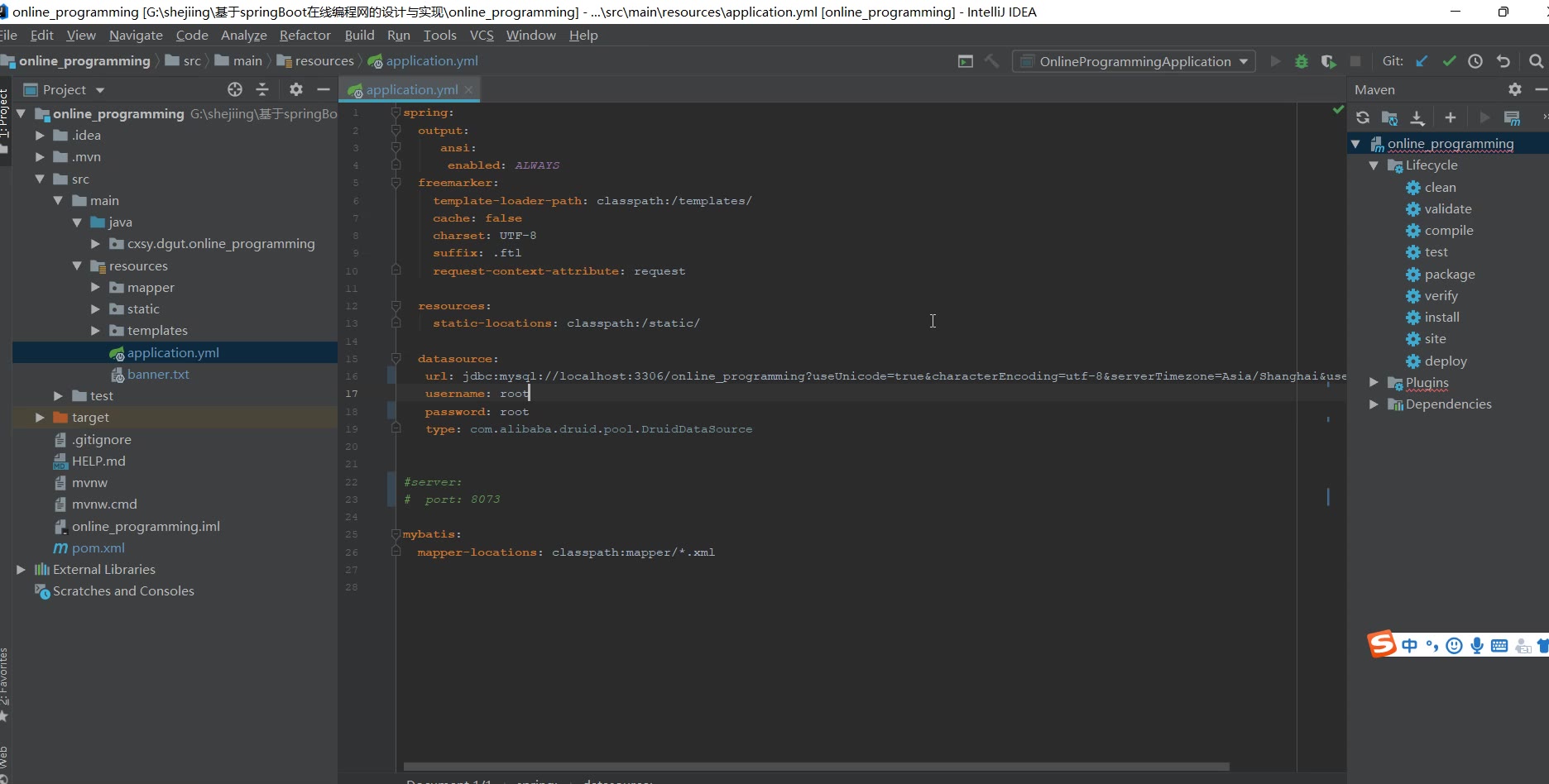Image resolution: width=1549 pixels, height=784 pixels.
Task: Select the application.yml editor tab
Action: pyautogui.click(x=411, y=89)
